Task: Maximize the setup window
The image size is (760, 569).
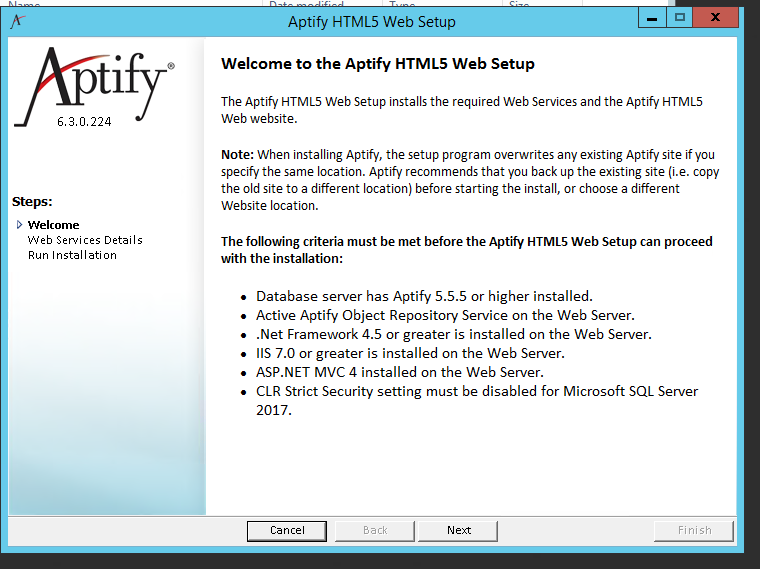Action: tap(680, 18)
